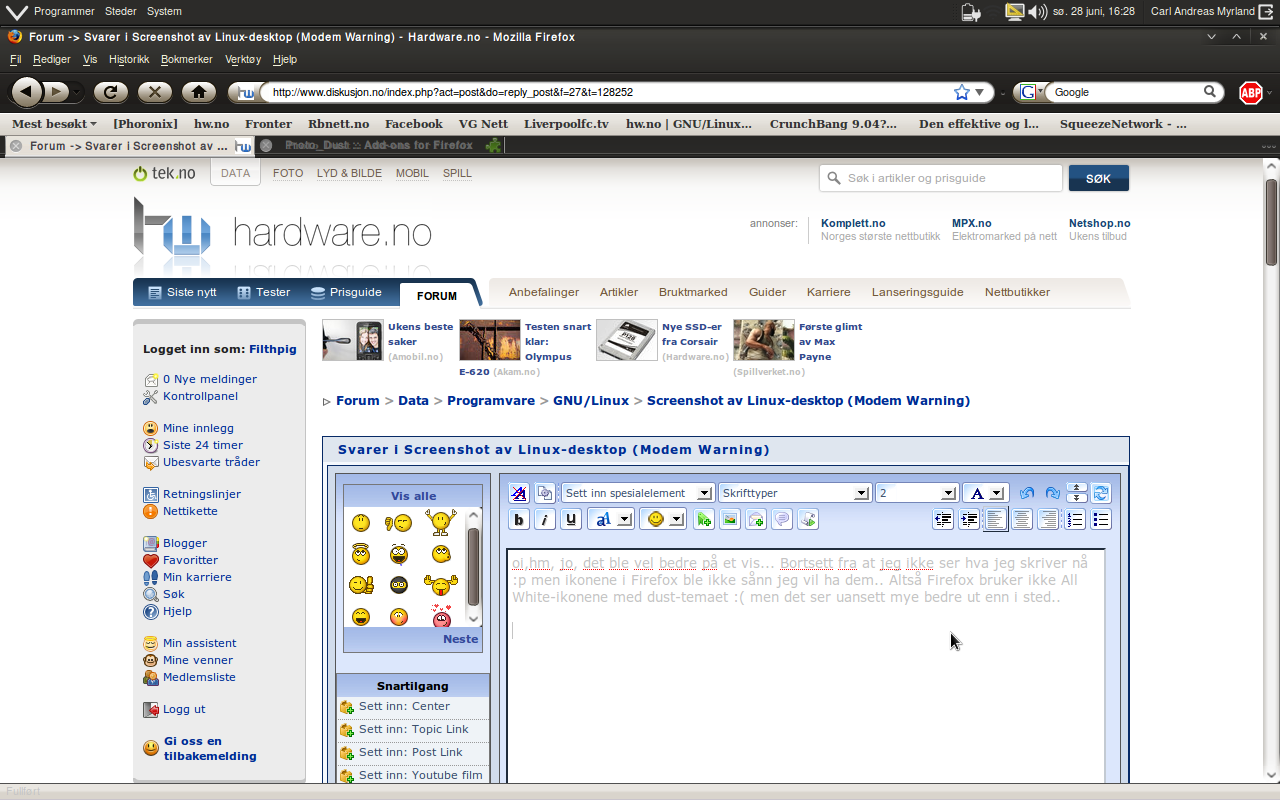Open the smiley picker dropdown
Viewport: 1280px width, 800px height.
(x=663, y=519)
